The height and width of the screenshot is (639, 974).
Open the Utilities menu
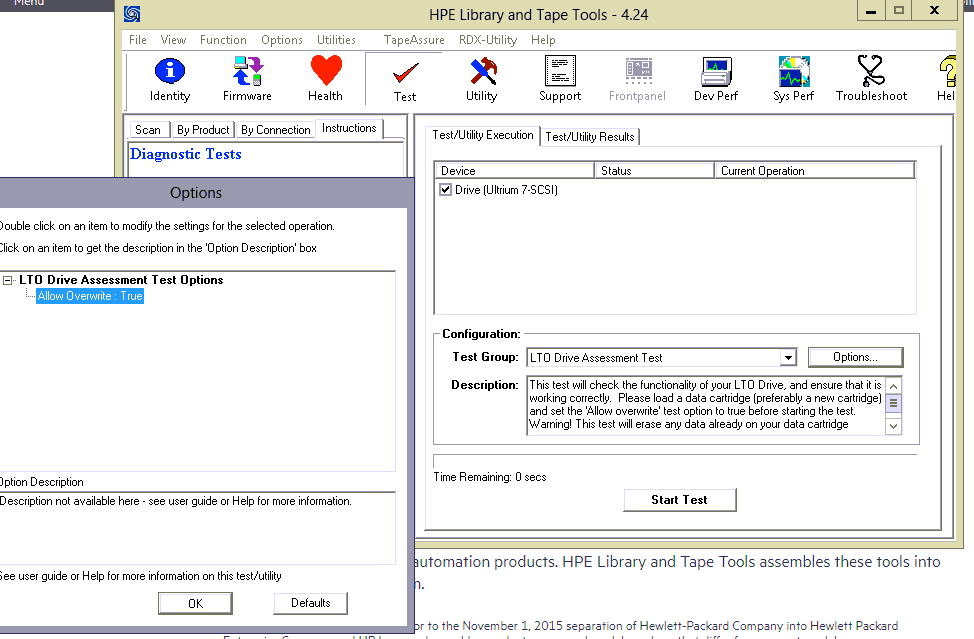(336, 40)
